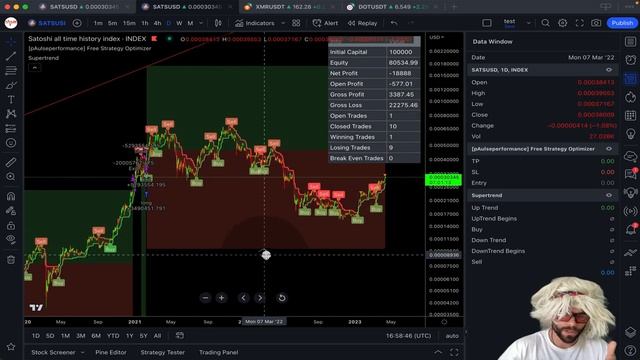Image resolution: width=640 pixels, height=360 pixels.
Task: Expand the timeframe interval dropdown arrow
Action: coord(201,23)
